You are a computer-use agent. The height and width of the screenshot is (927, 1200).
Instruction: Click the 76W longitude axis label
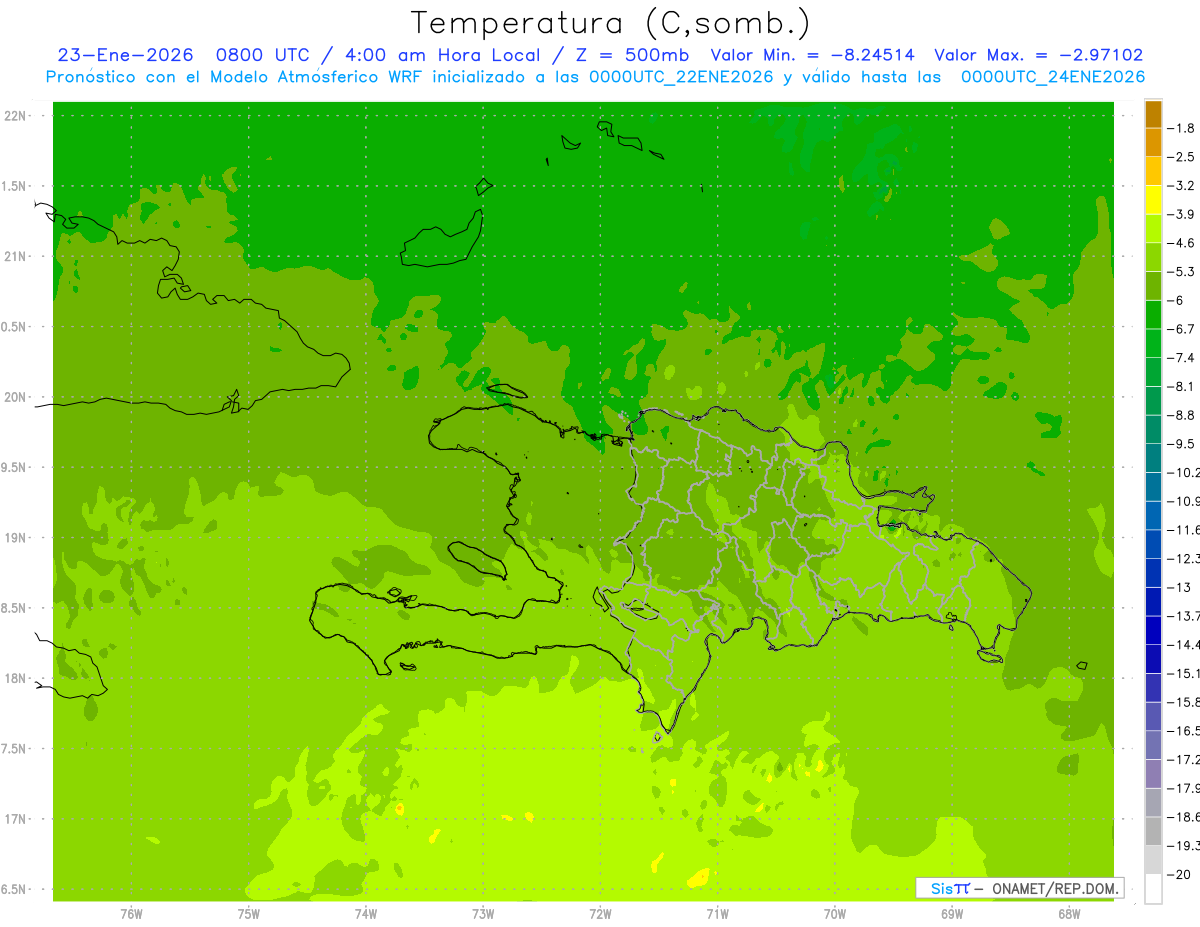click(x=131, y=914)
